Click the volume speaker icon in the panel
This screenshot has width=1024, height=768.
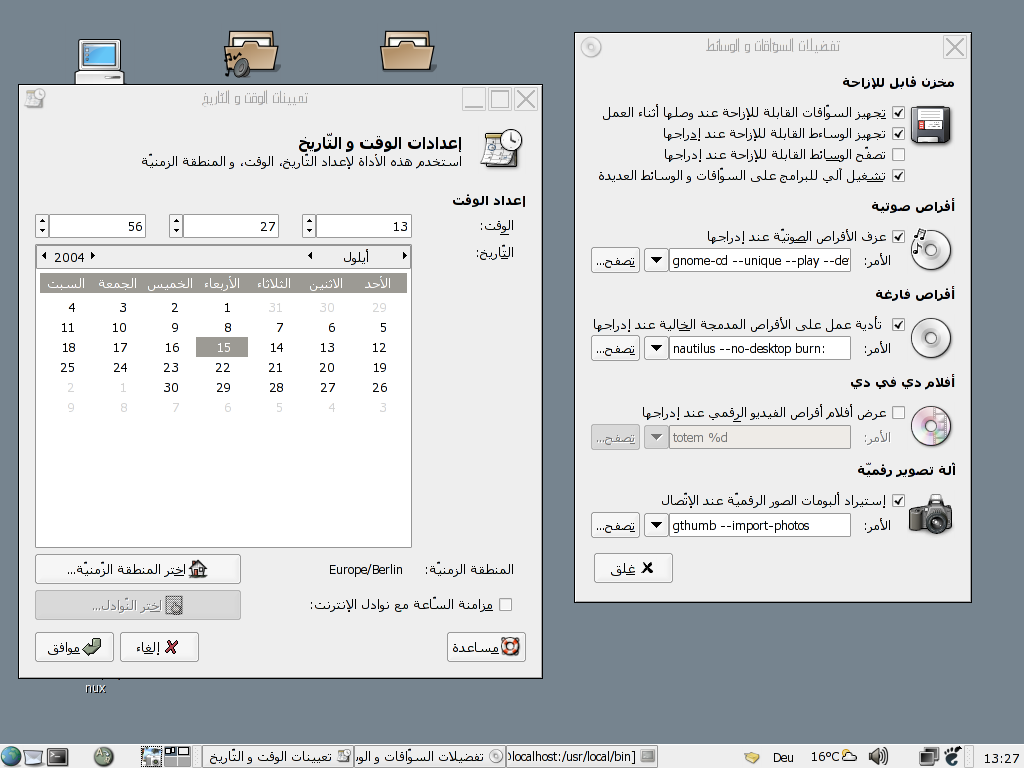tap(879, 756)
